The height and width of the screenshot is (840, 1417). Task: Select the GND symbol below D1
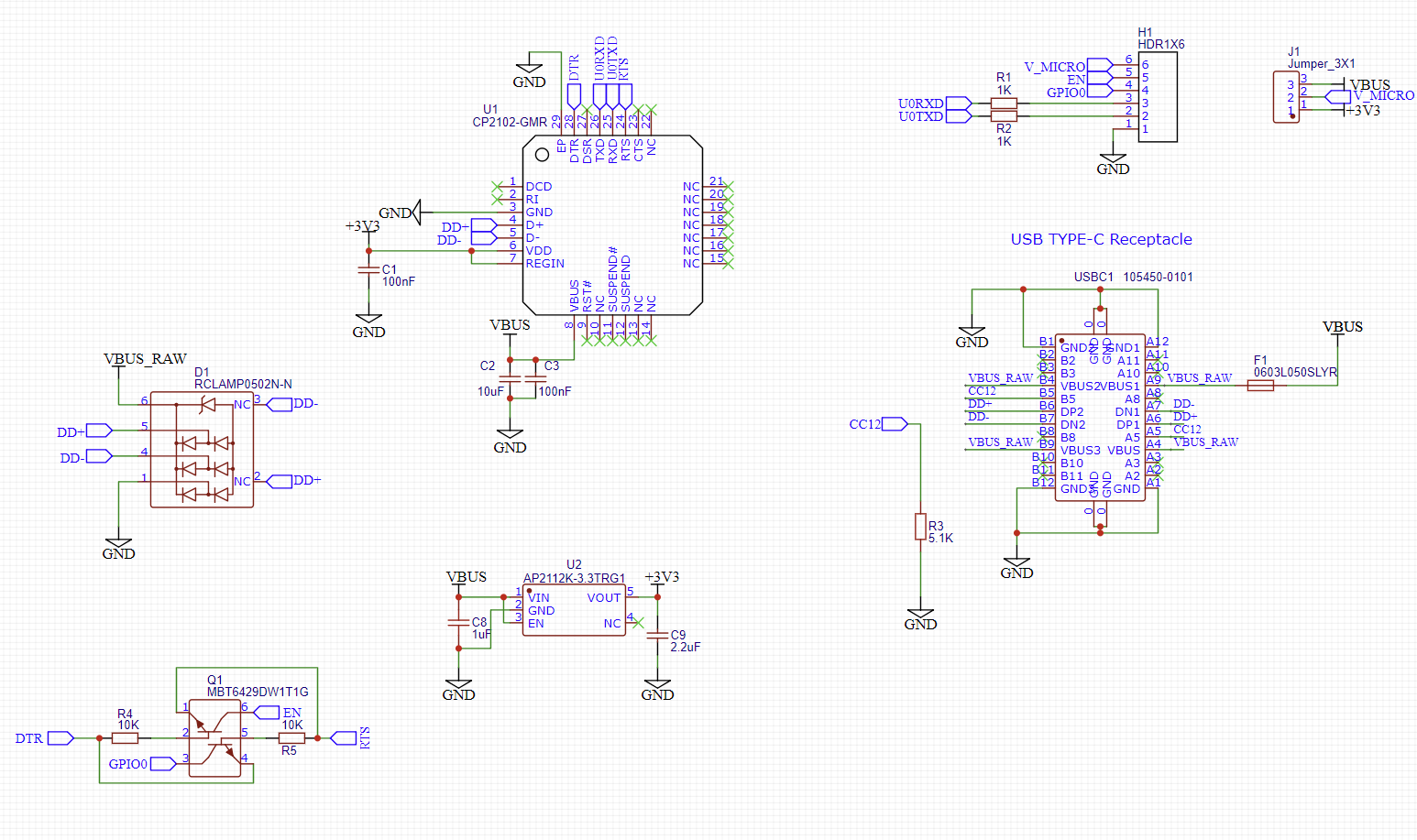point(118,549)
